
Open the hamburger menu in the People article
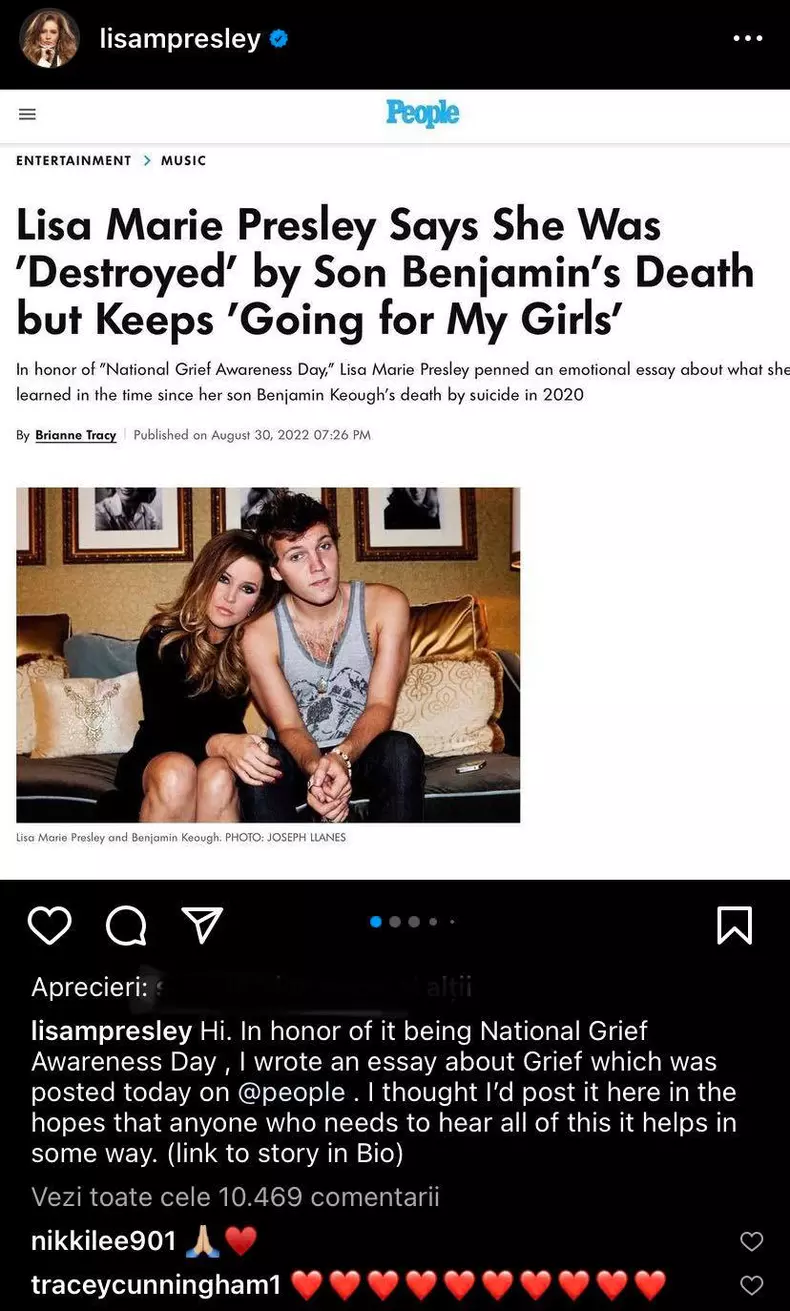(x=28, y=114)
